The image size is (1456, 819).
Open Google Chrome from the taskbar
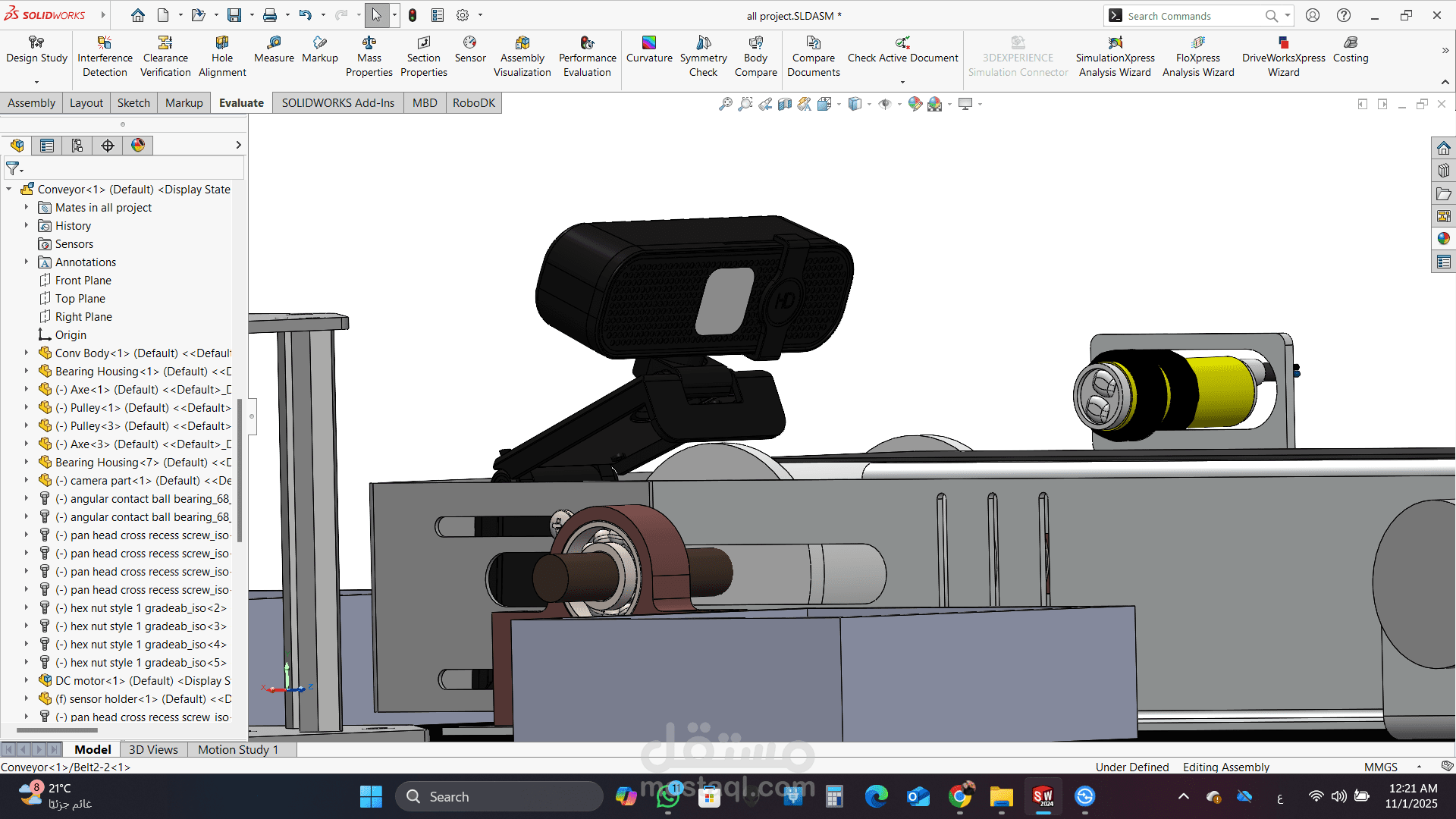959,796
